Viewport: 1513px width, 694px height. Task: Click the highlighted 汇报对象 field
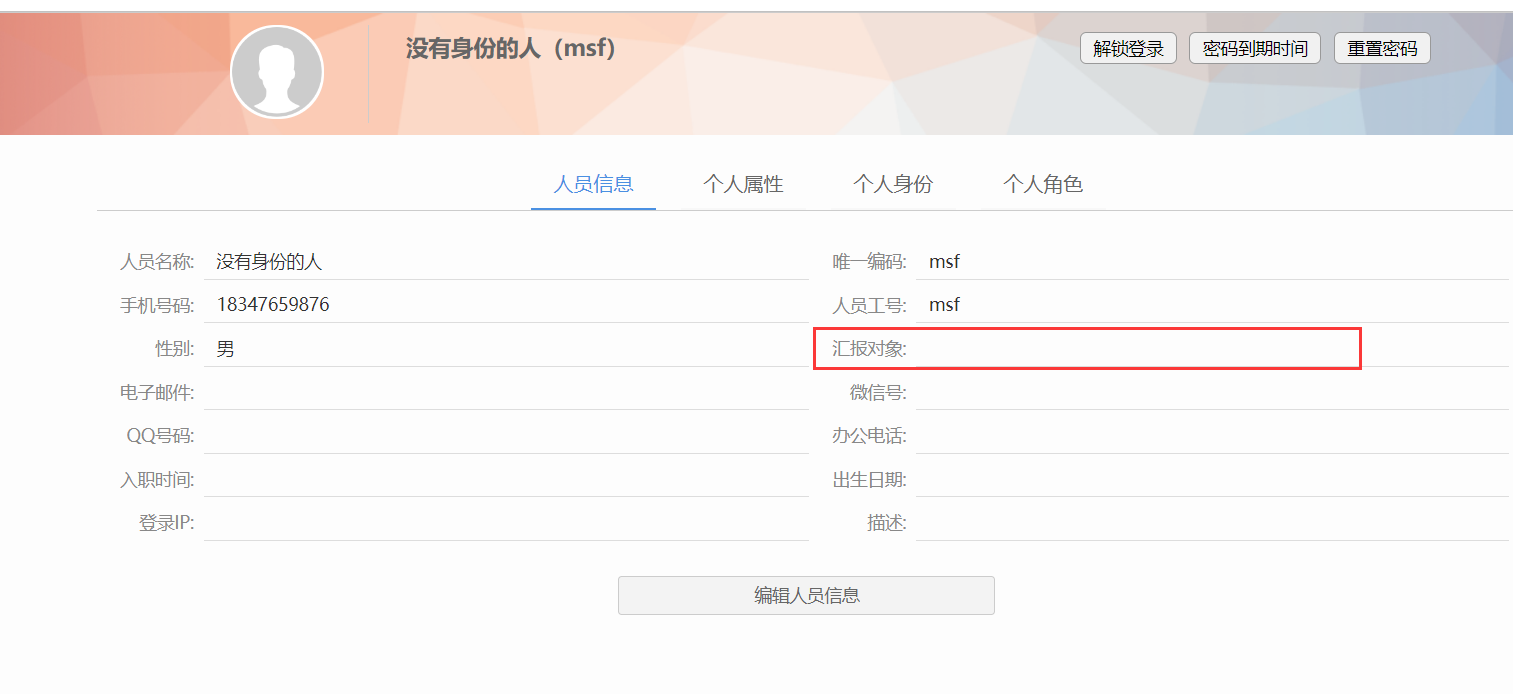(1136, 349)
